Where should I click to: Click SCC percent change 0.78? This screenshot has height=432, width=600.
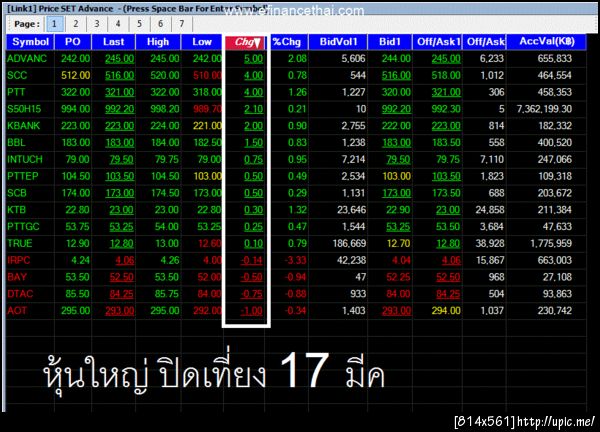point(297,75)
